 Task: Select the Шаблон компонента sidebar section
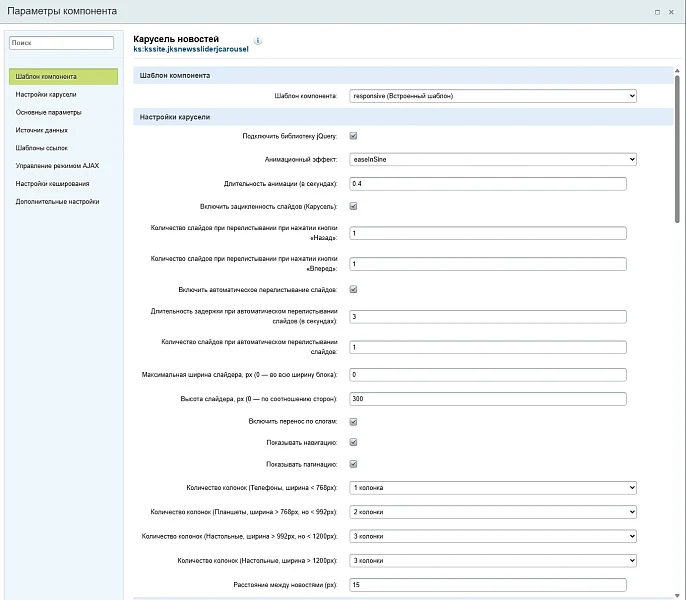click(x=63, y=77)
